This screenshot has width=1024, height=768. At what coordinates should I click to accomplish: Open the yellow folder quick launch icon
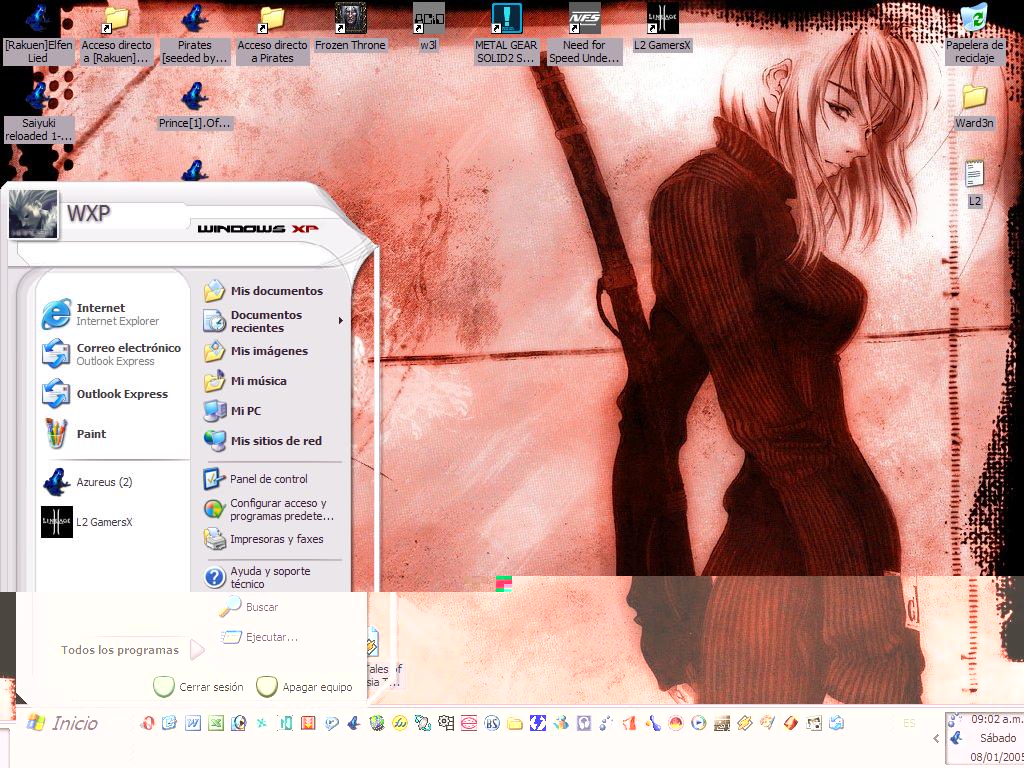(515, 723)
